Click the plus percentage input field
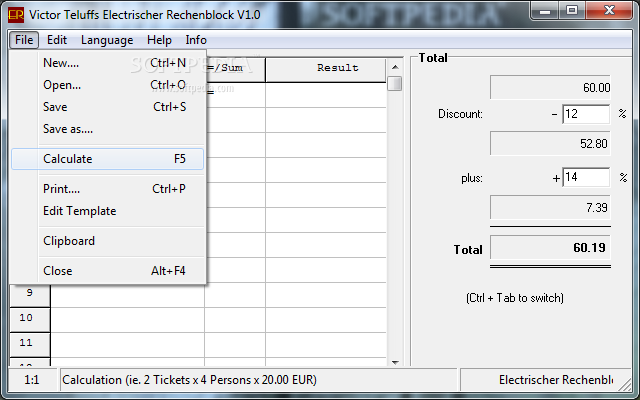 (x=586, y=177)
